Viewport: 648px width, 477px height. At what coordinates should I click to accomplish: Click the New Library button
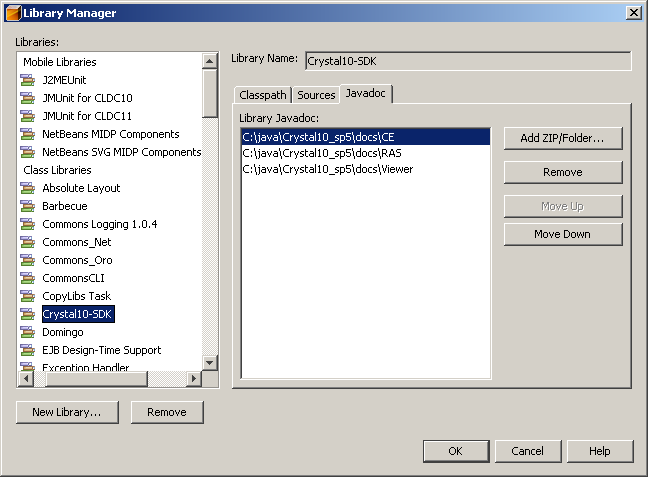[x=67, y=412]
